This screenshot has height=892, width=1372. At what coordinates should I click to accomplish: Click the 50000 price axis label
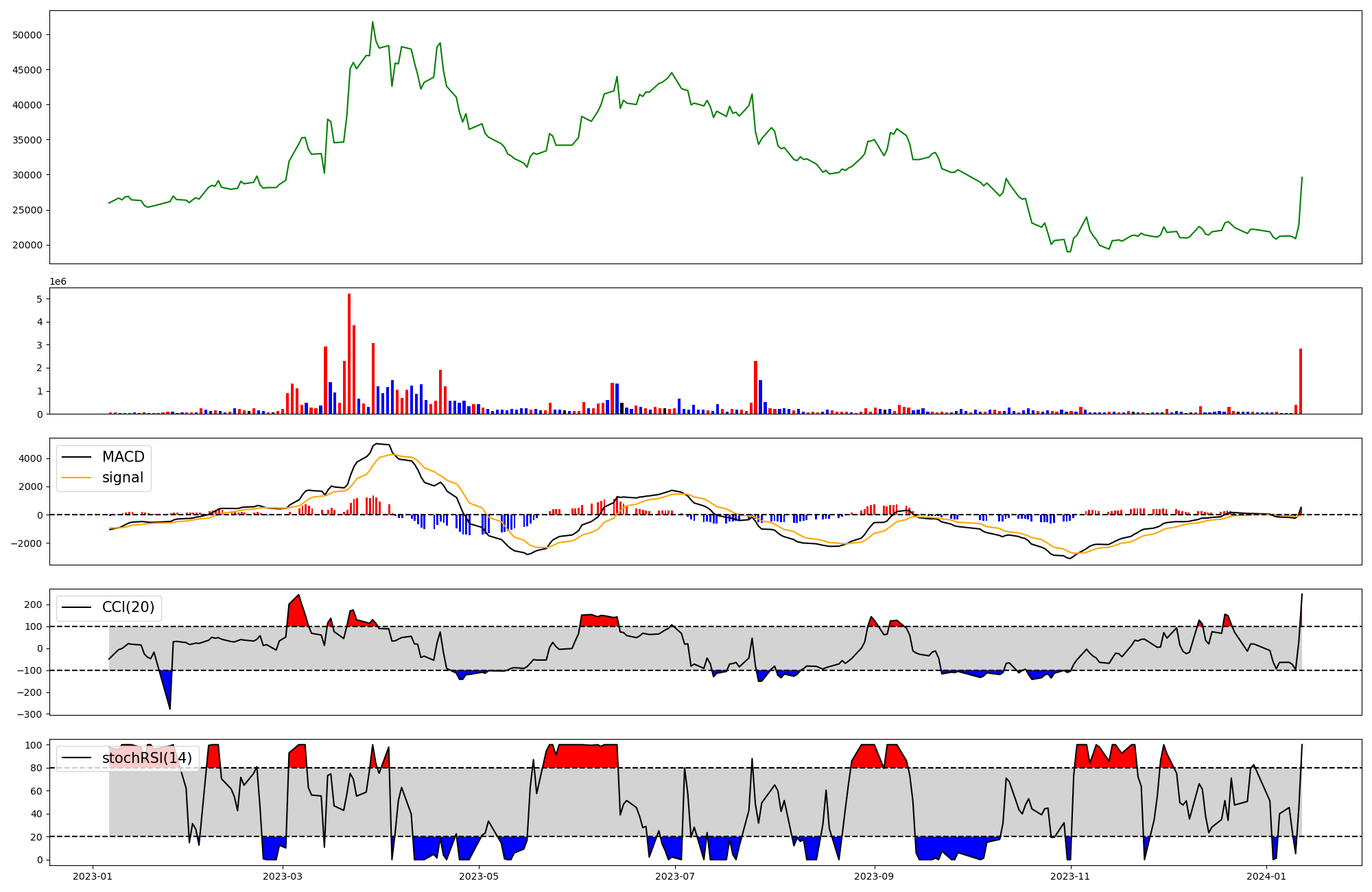pos(27,35)
